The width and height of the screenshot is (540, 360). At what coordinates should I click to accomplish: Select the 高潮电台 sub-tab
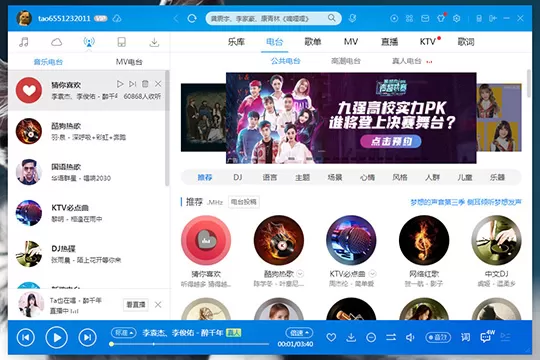click(345, 61)
